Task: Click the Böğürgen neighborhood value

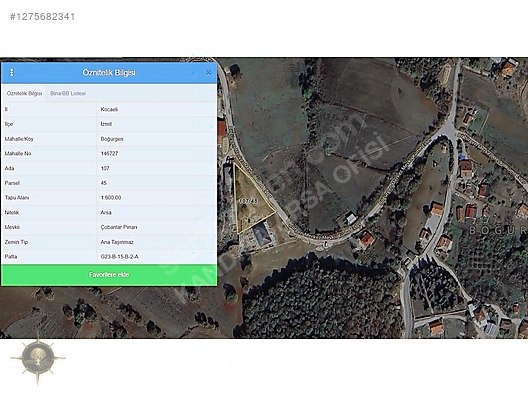Action: click(112, 139)
